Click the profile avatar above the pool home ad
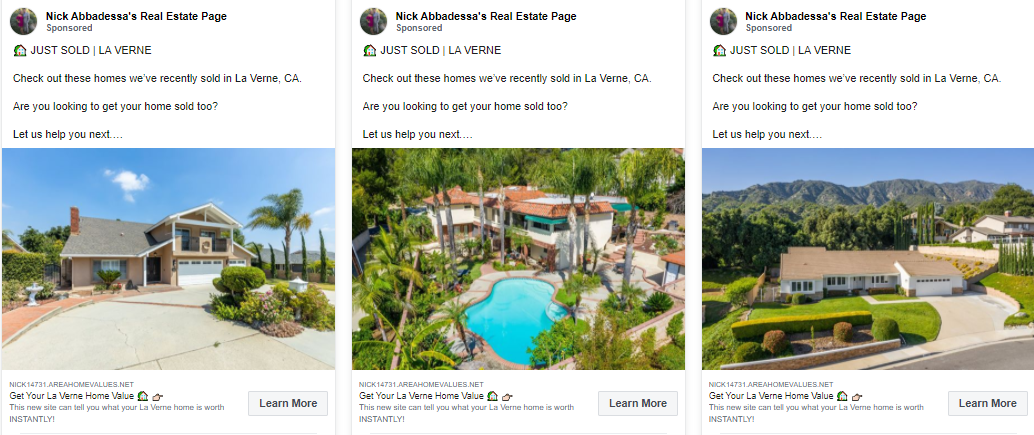The width and height of the screenshot is (1034, 435). [x=374, y=21]
